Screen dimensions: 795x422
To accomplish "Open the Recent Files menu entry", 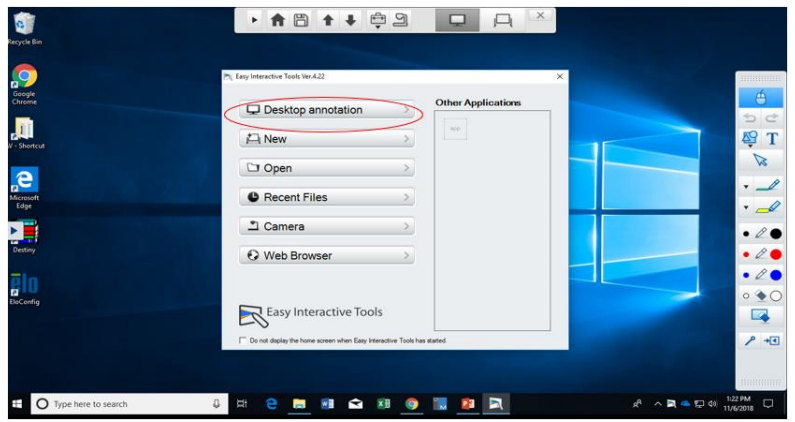I will pos(326,197).
